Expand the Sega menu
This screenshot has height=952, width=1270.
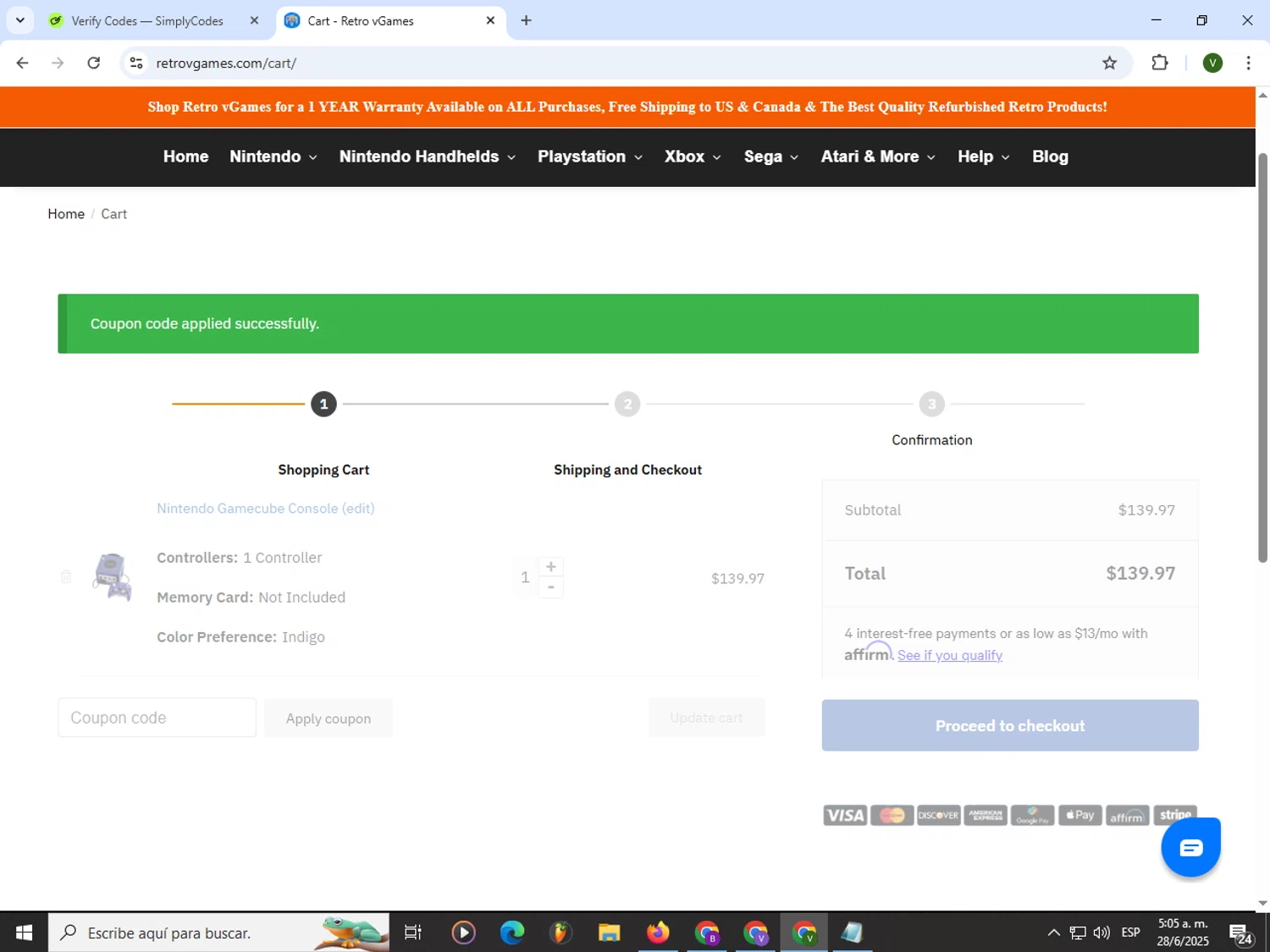click(x=771, y=157)
